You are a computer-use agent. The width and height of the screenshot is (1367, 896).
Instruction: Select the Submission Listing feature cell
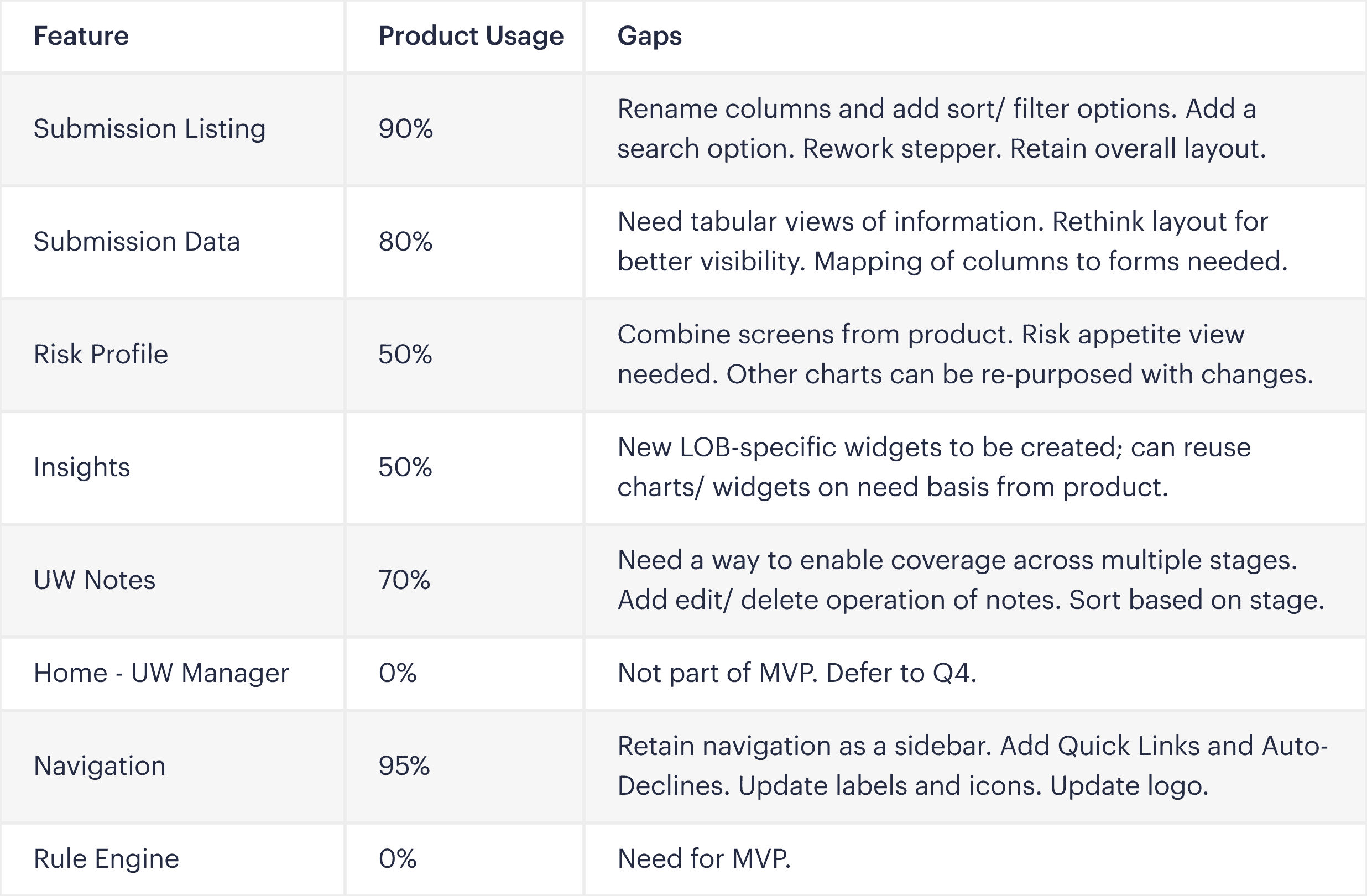(x=149, y=129)
